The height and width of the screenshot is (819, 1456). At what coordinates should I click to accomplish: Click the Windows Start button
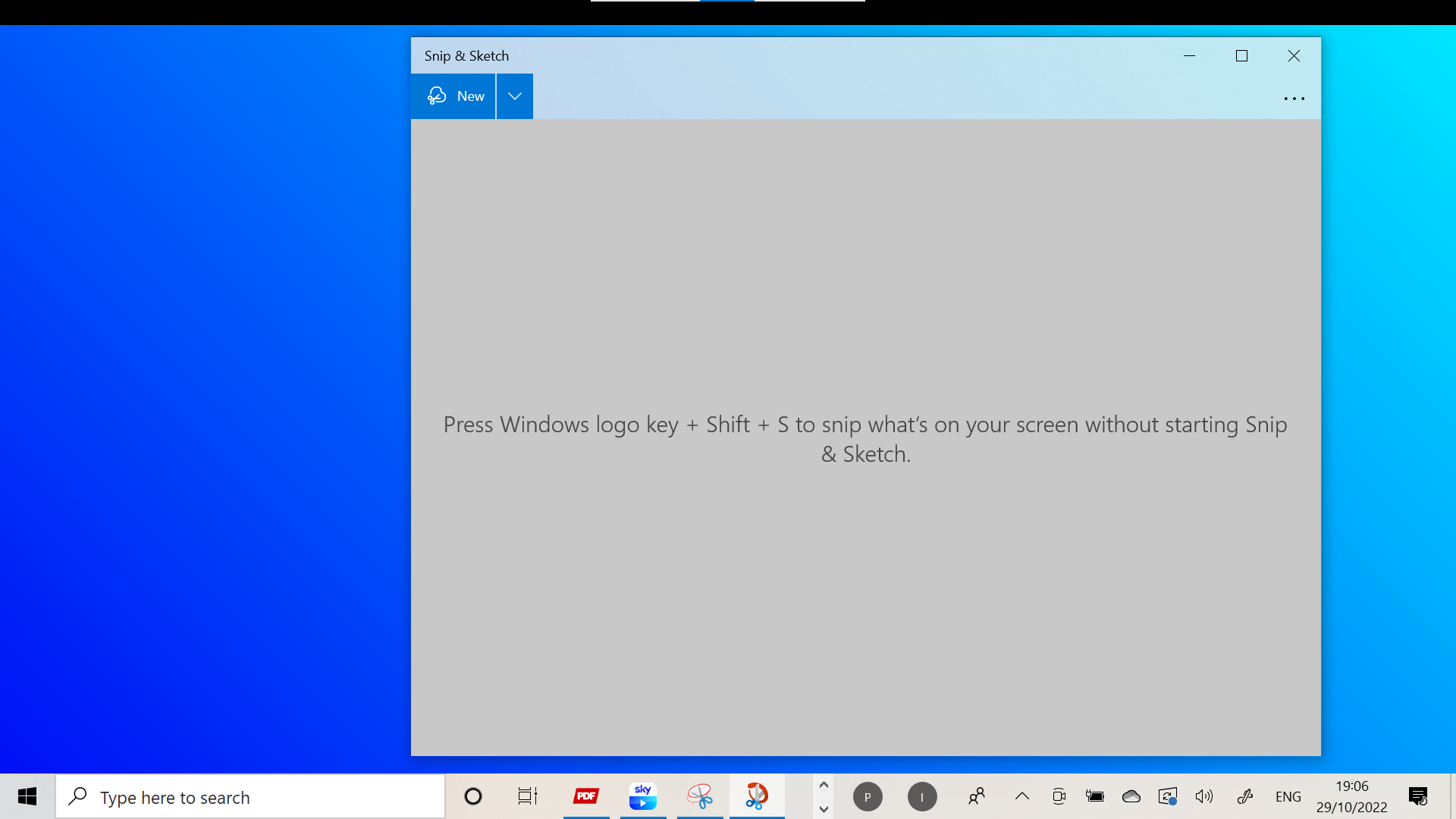point(27,796)
